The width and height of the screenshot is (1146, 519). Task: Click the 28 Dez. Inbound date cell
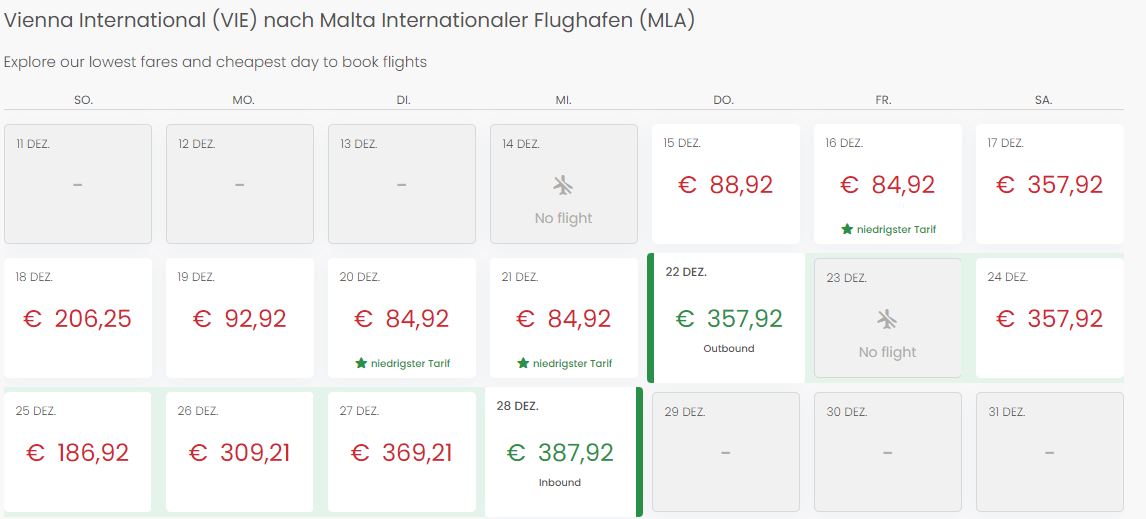563,452
